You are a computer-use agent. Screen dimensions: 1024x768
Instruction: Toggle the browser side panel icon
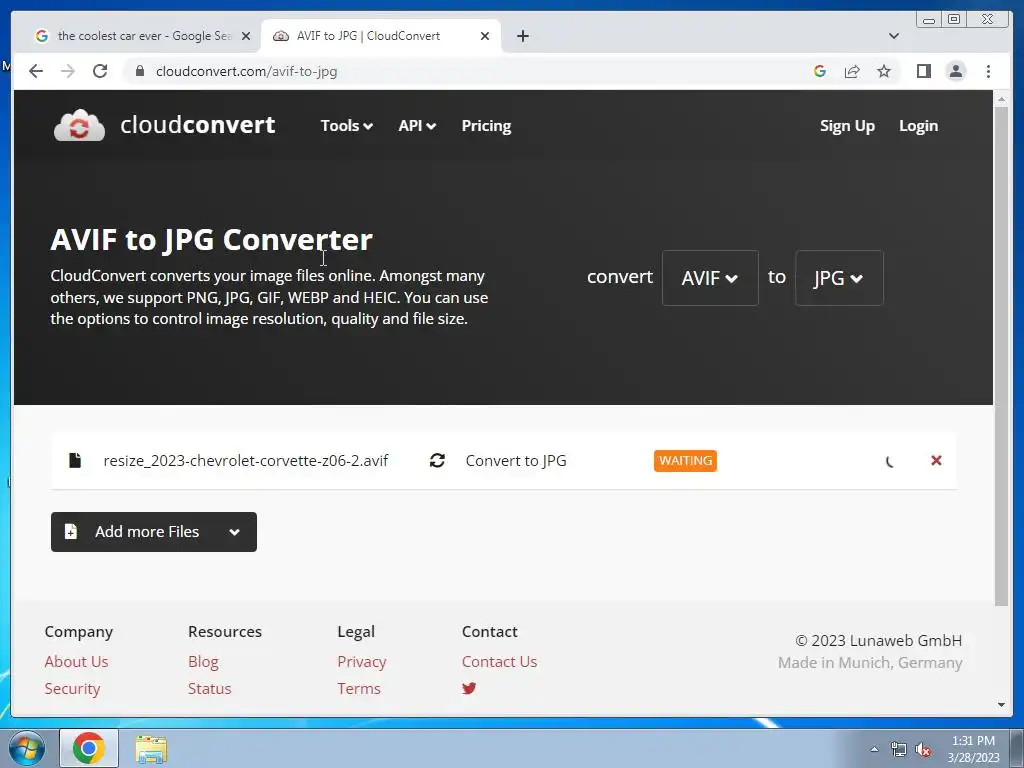coord(923,71)
